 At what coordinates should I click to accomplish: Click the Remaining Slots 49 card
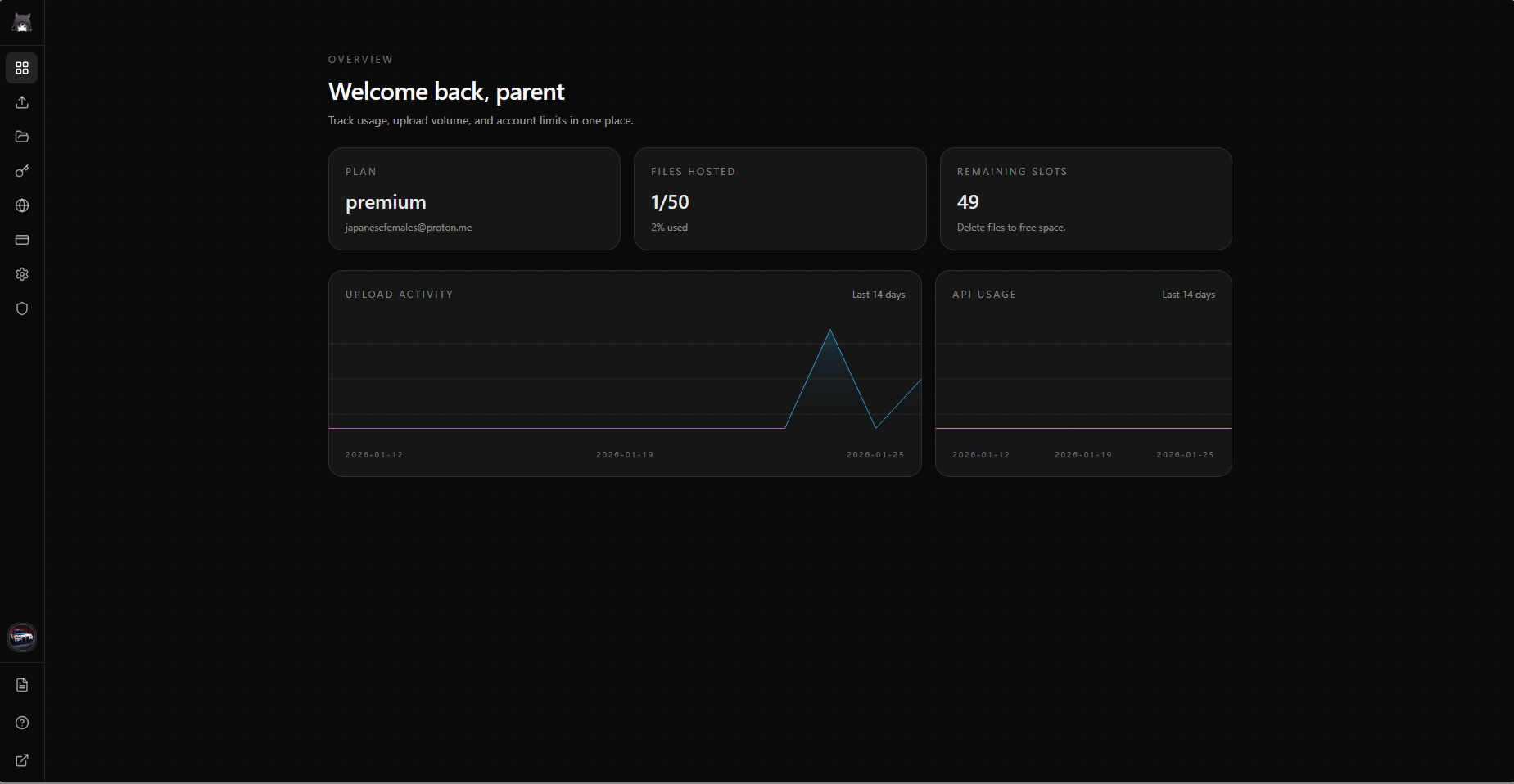point(1086,199)
